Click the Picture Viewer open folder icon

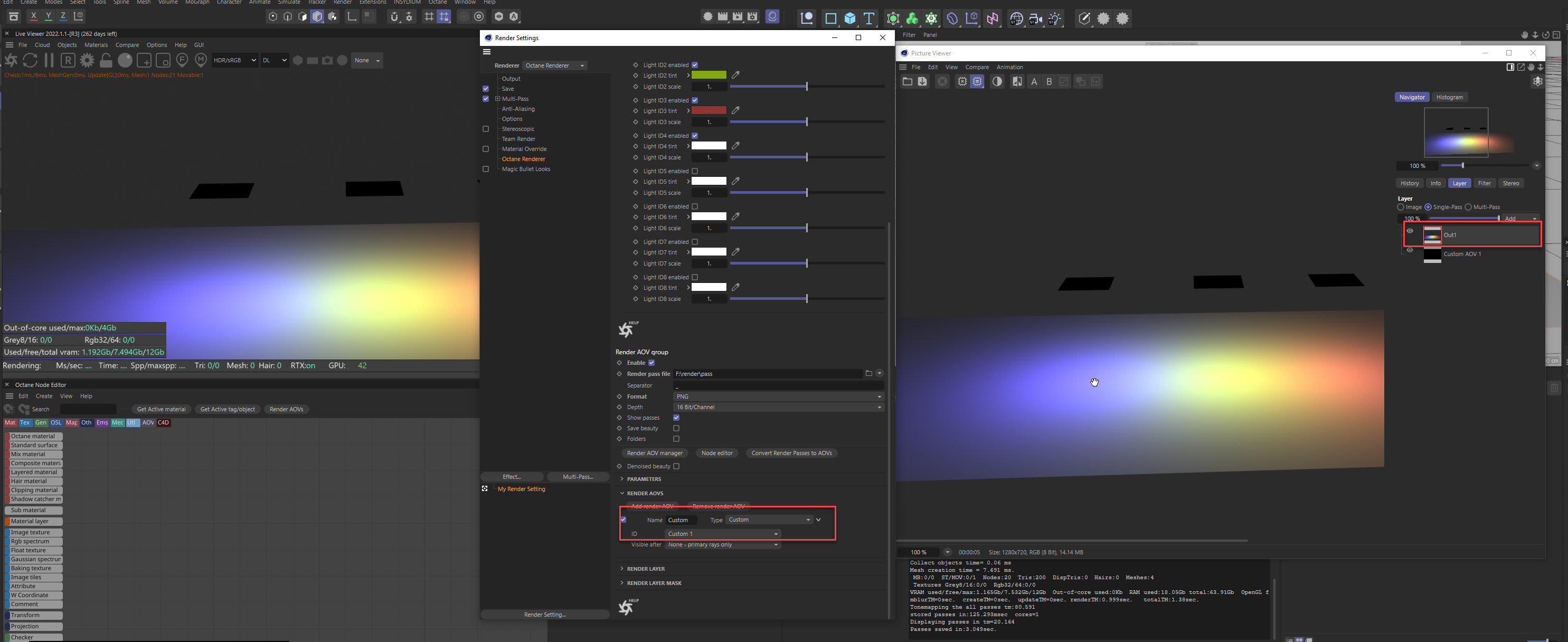[x=907, y=81]
